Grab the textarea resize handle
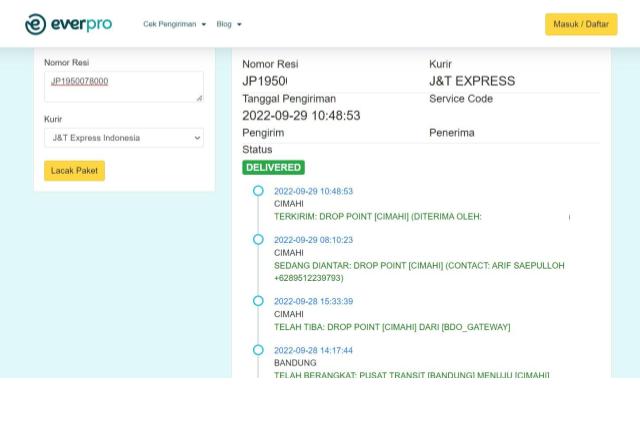The width and height of the screenshot is (640, 427). 199,98
